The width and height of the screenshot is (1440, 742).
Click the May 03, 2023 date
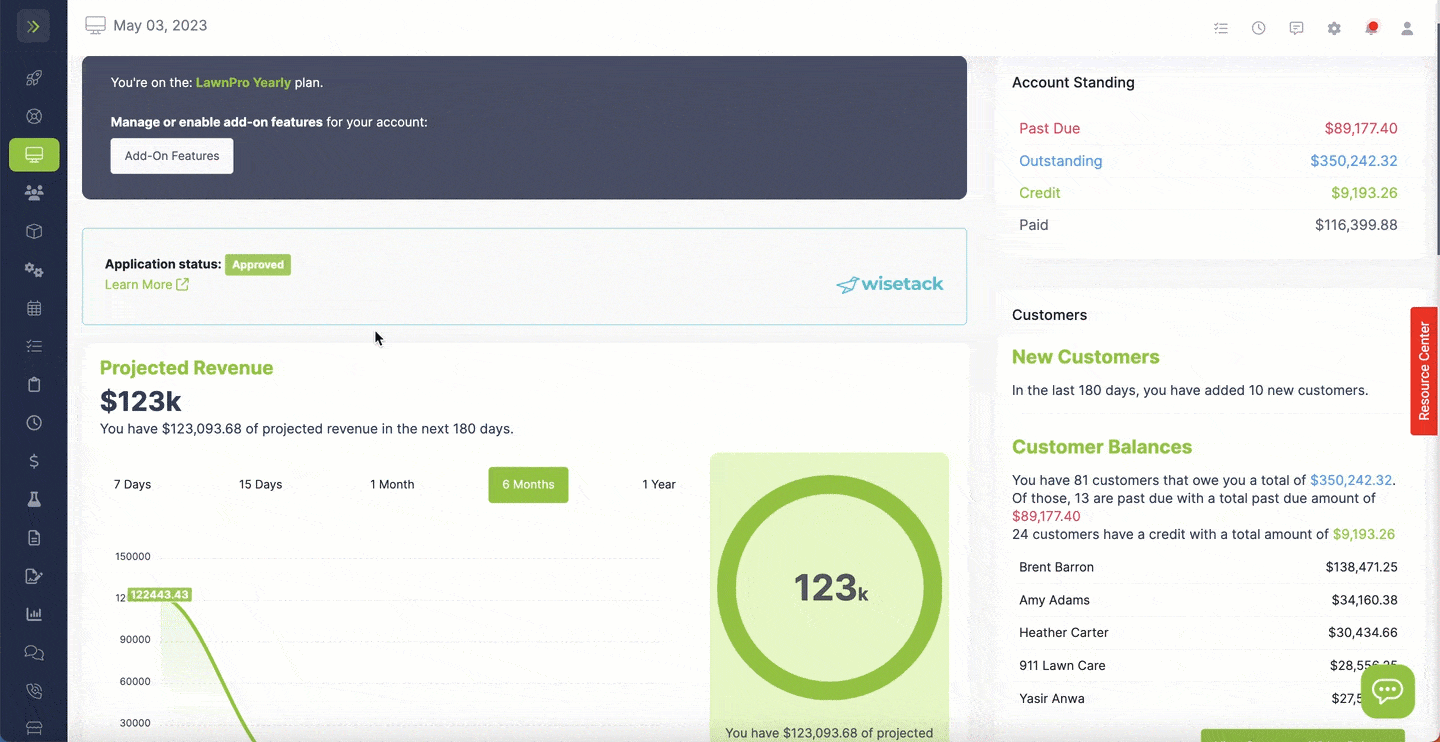tap(160, 26)
